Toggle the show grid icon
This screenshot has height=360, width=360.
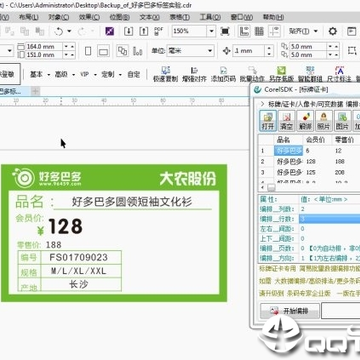pyautogui.click(x=259, y=32)
